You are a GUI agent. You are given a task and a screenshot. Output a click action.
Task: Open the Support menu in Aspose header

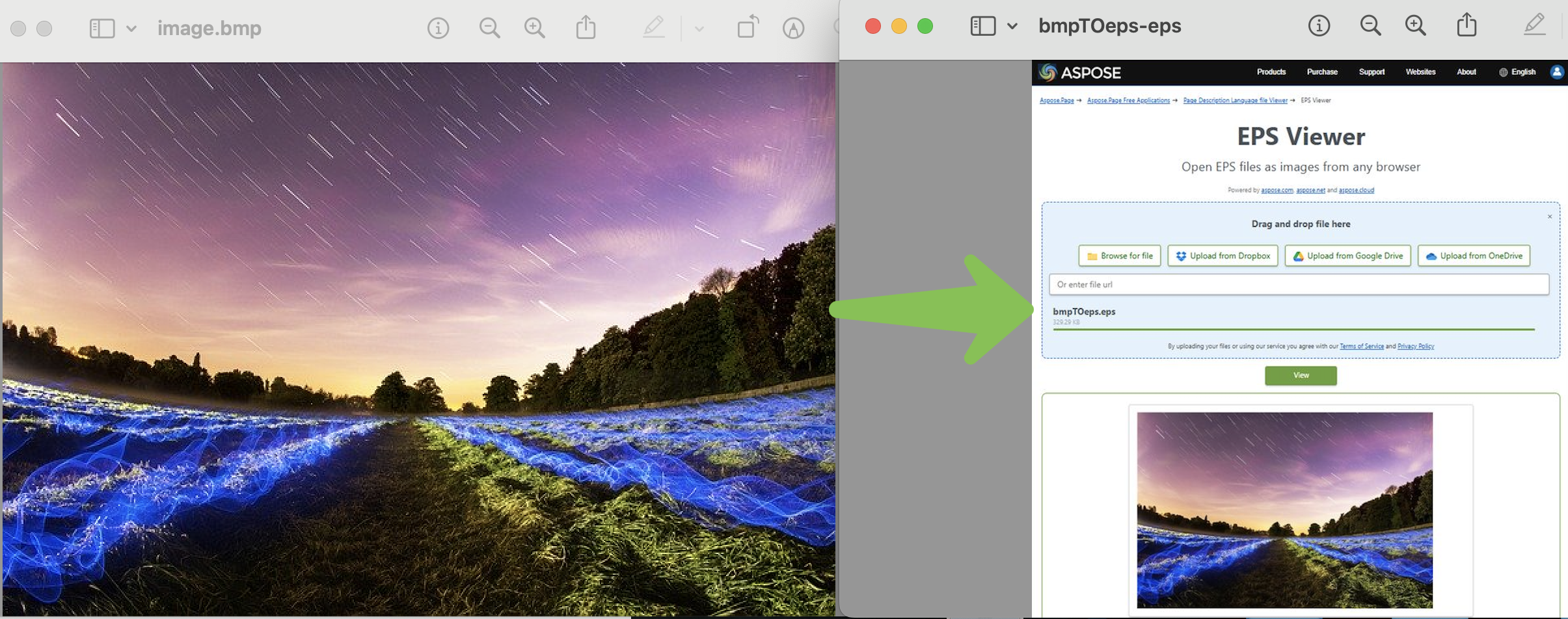point(1371,72)
